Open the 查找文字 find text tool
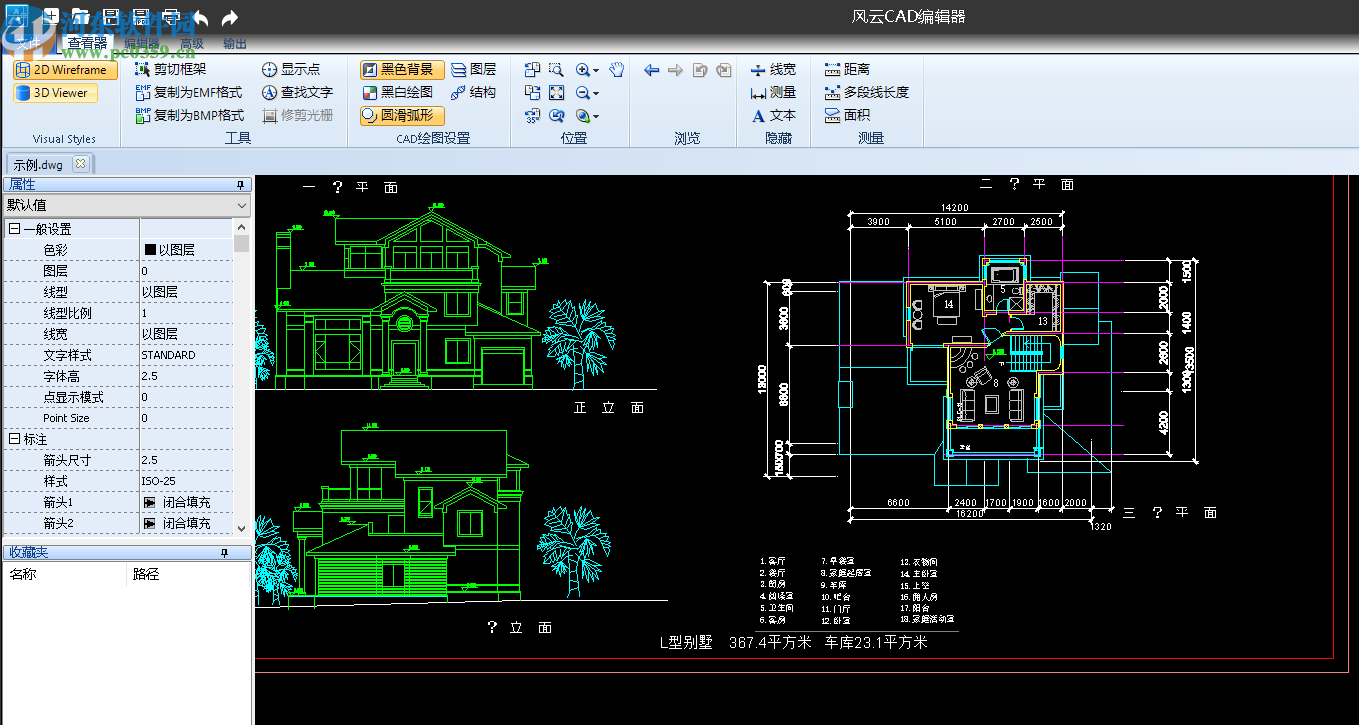Viewport: 1359px width, 725px height. point(297,92)
